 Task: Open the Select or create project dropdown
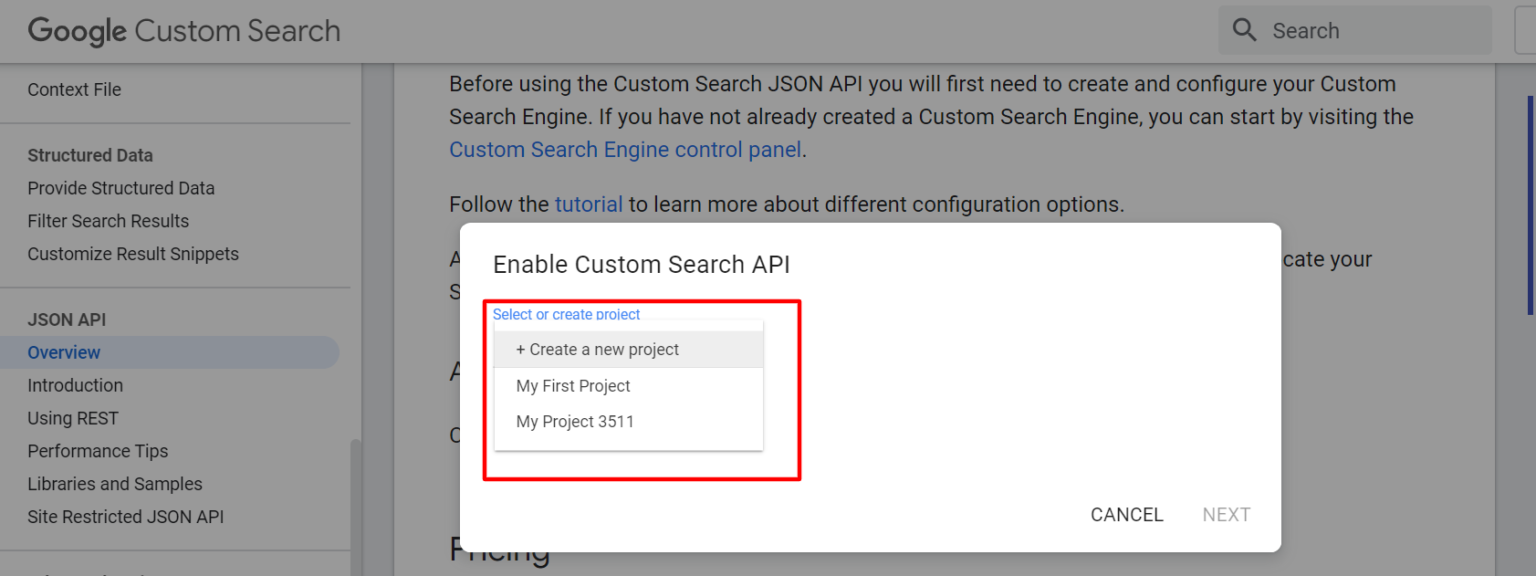point(566,314)
